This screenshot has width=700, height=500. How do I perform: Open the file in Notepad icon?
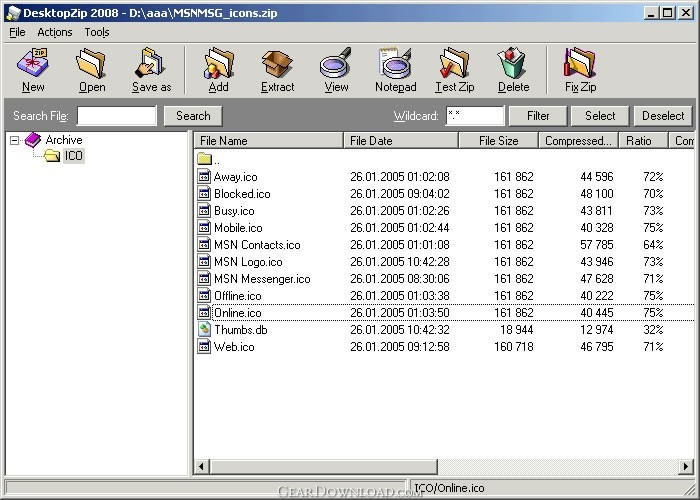[x=396, y=64]
